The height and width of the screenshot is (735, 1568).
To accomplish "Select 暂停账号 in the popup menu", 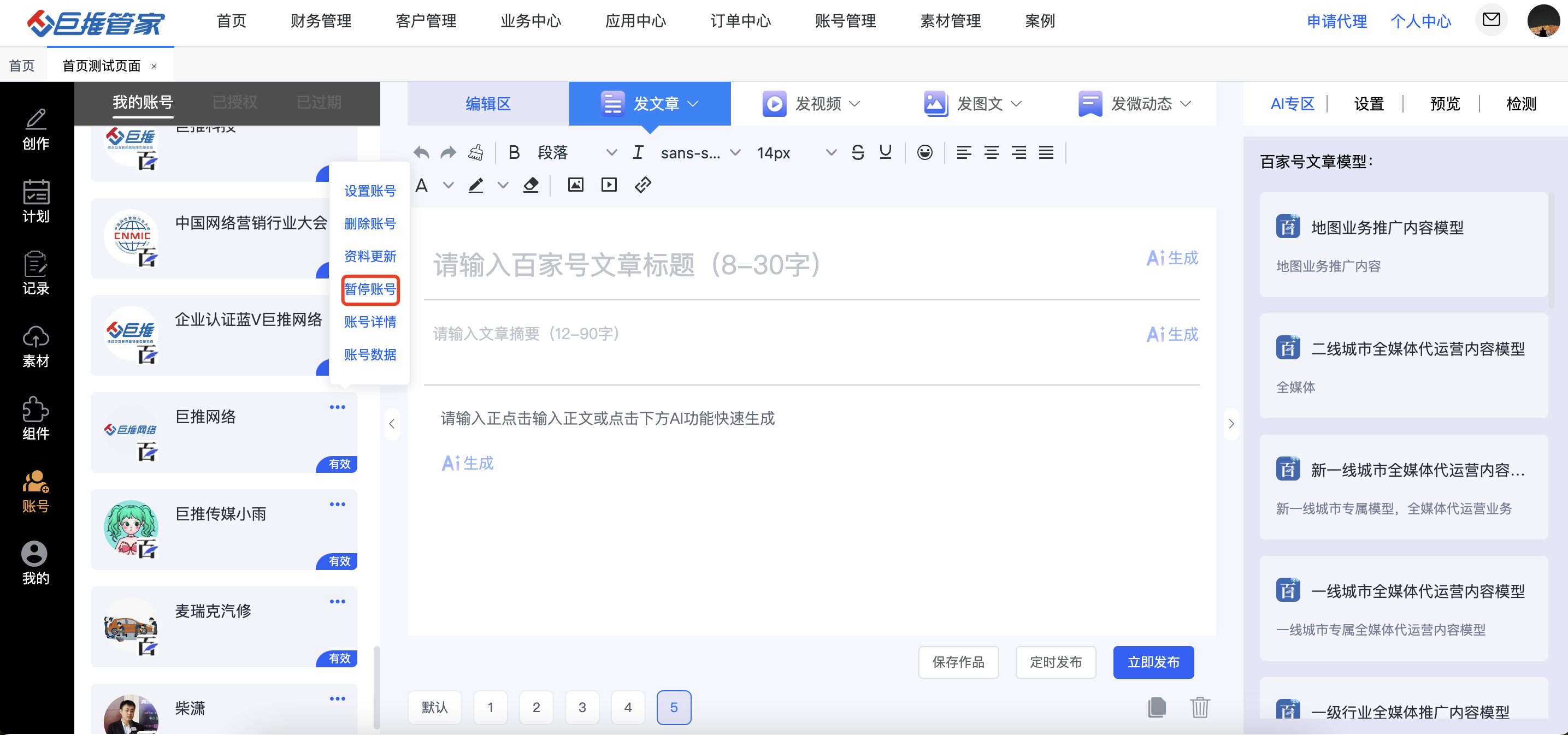I will (370, 289).
